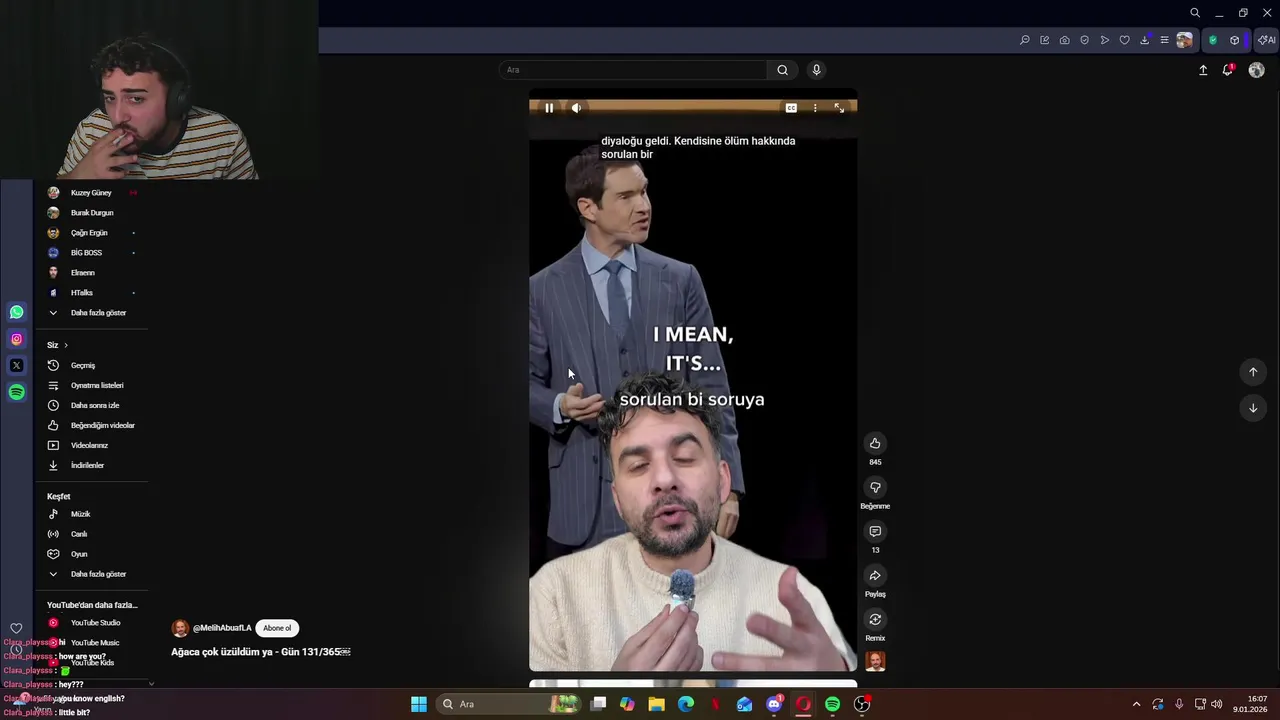The image size is (1280, 720).
Task: Open Opera downloads icon
Action: 1145,40
